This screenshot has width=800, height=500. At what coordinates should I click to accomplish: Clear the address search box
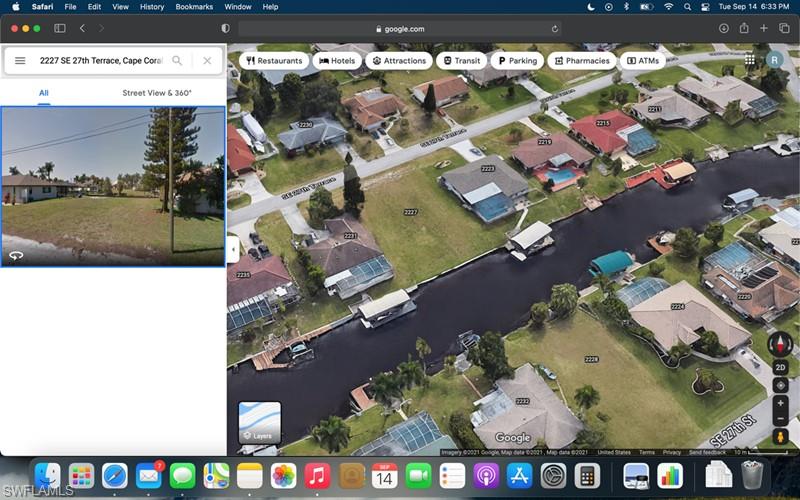[207, 61]
